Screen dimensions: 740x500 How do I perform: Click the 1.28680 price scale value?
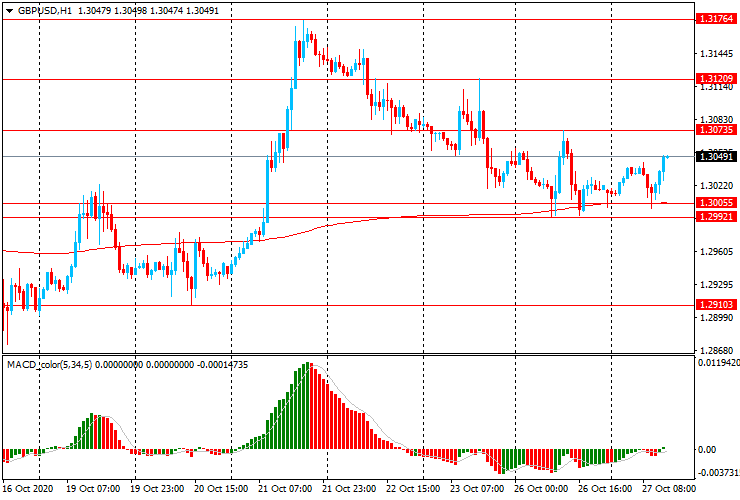[x=716, y=351]
